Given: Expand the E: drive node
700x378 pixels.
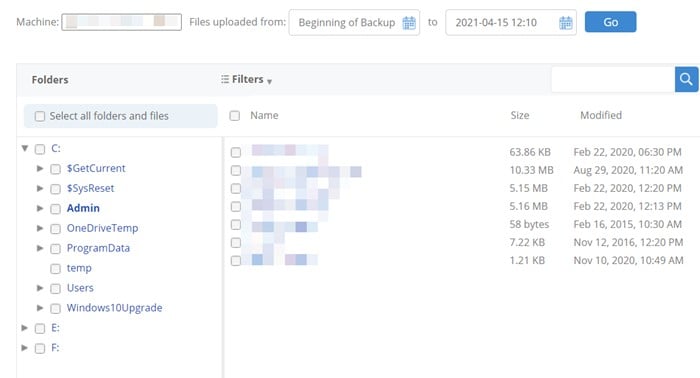Looking at the screenshot, I should (x=25, y=328).
